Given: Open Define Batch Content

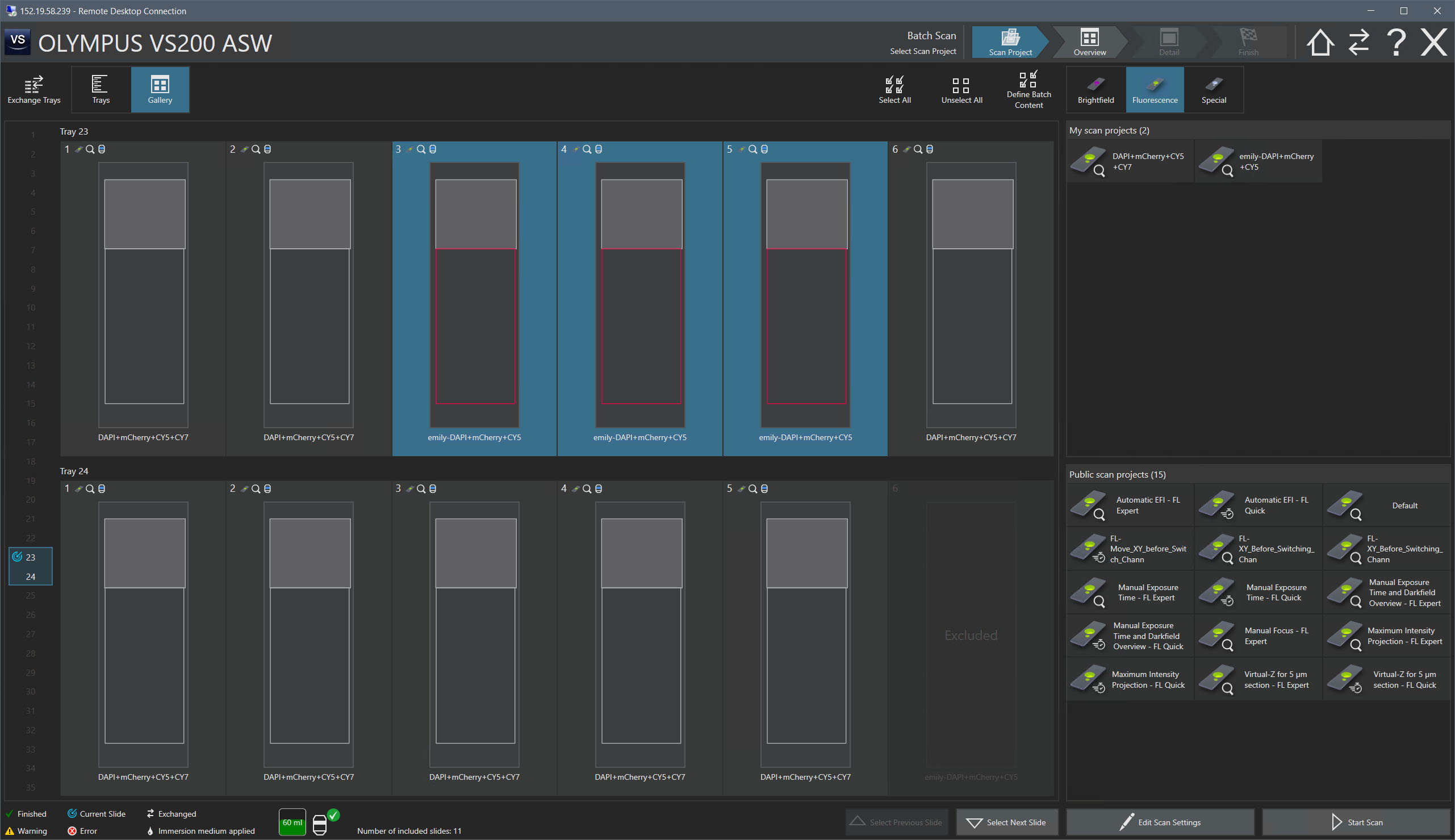Looking at the screenshot, I should tap(1028, 89).
